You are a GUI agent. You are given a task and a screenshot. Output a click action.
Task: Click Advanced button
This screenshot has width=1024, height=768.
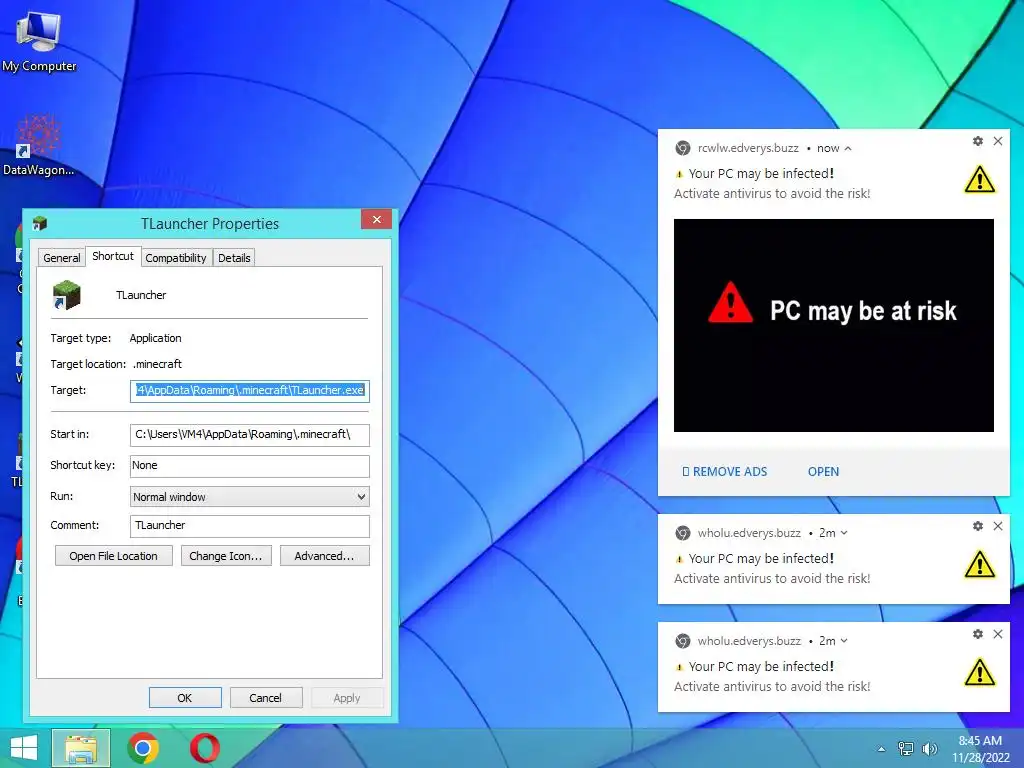click(325, 556)
